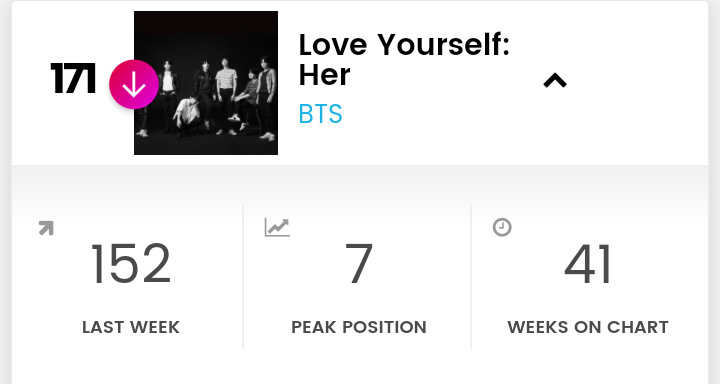This screenshot has width=720, height=384.
Task: Open the Love Yourself: Her album cover
Action: 206,83
